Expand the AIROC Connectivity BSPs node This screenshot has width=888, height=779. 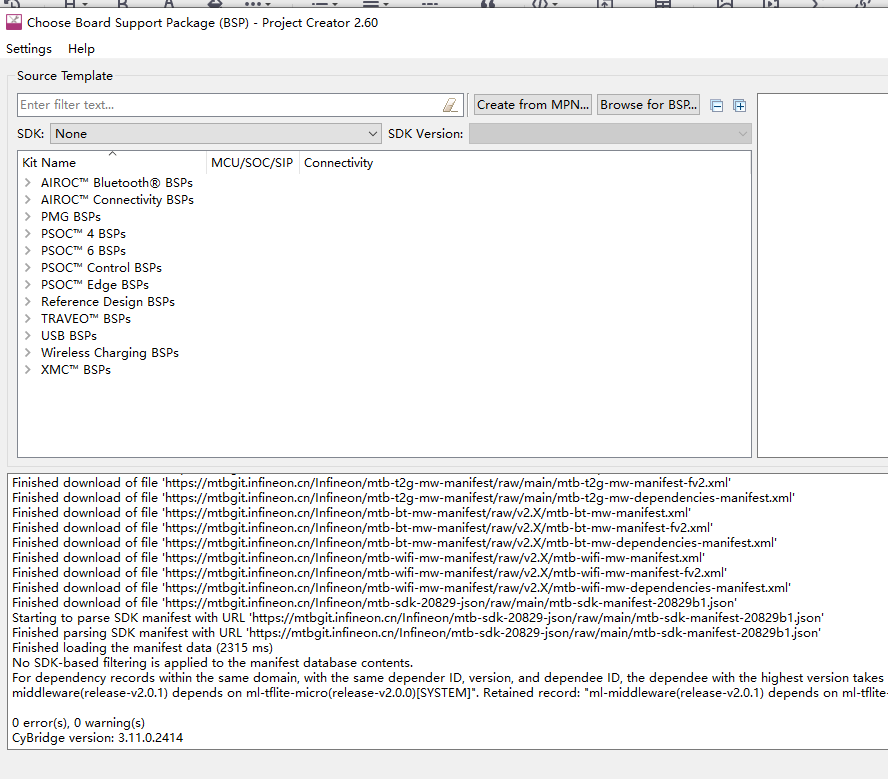point(28,200)
